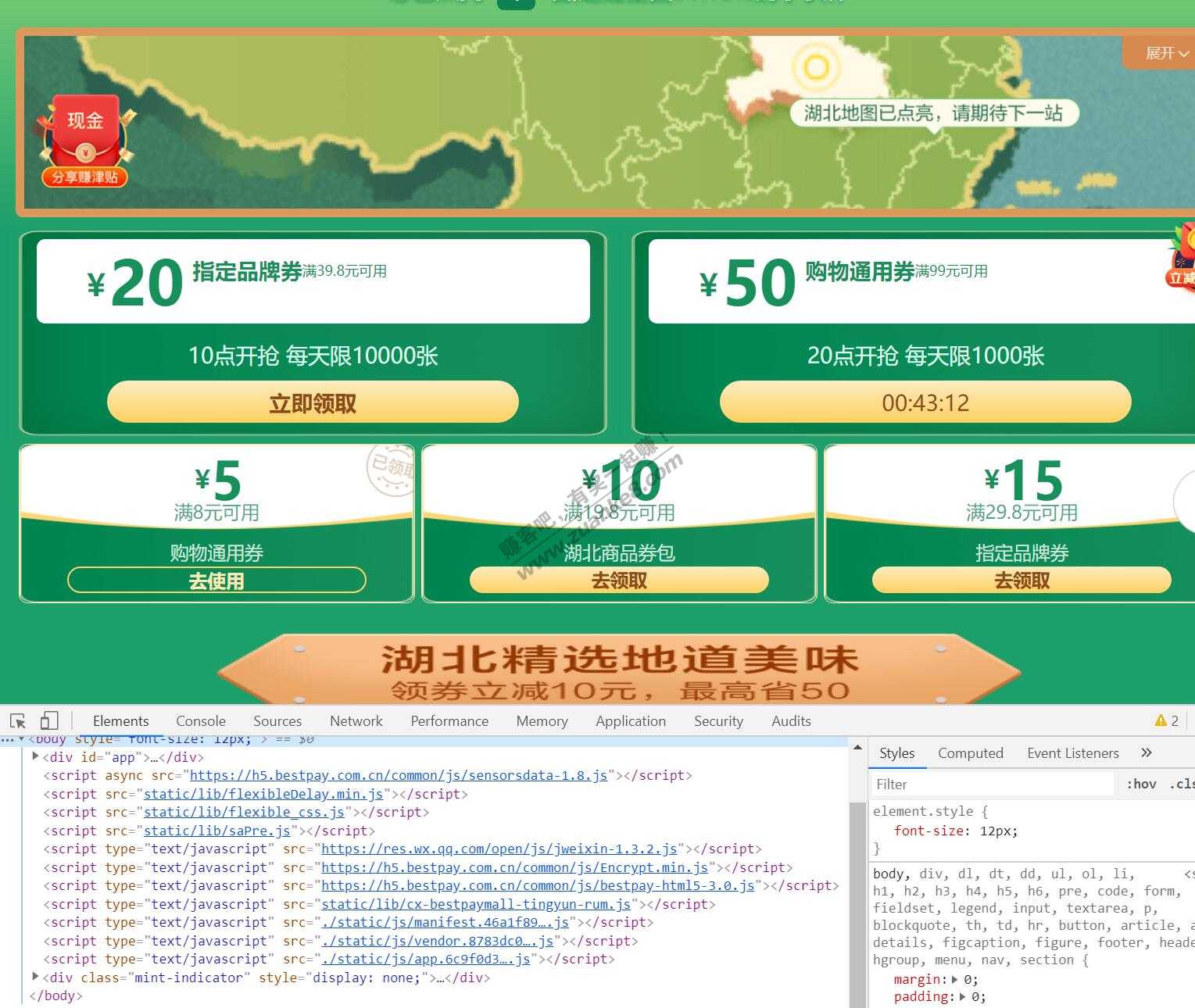
Task: Click the 10点开抢 每天限10000张 text
Action: [313, 356]
